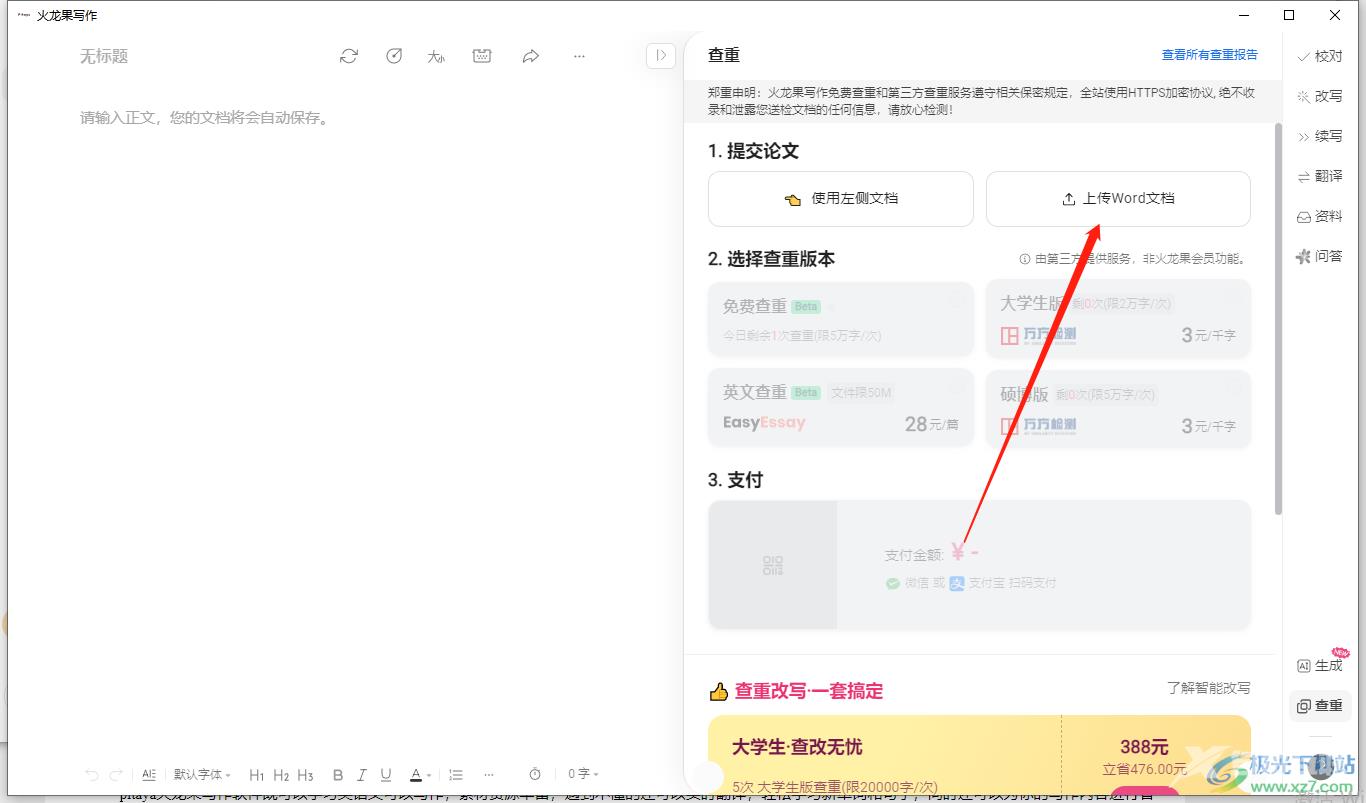
Task: Apply H3 heading style
Action: click(305, 774)
